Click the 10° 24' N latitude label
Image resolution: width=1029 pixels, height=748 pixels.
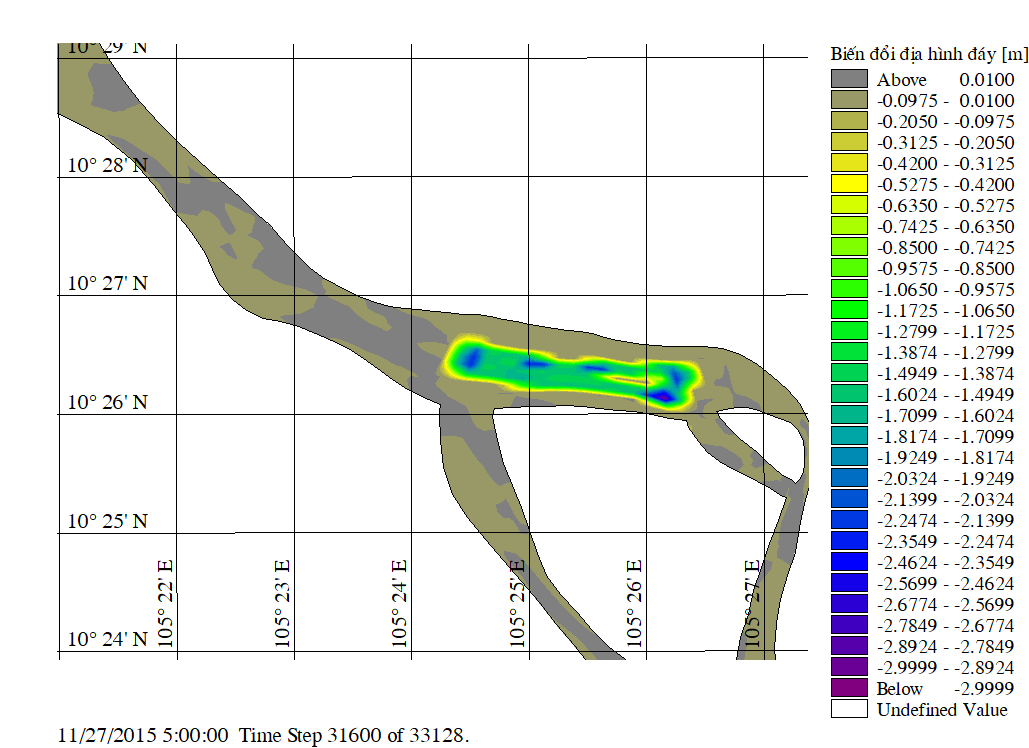click(107, 639)
